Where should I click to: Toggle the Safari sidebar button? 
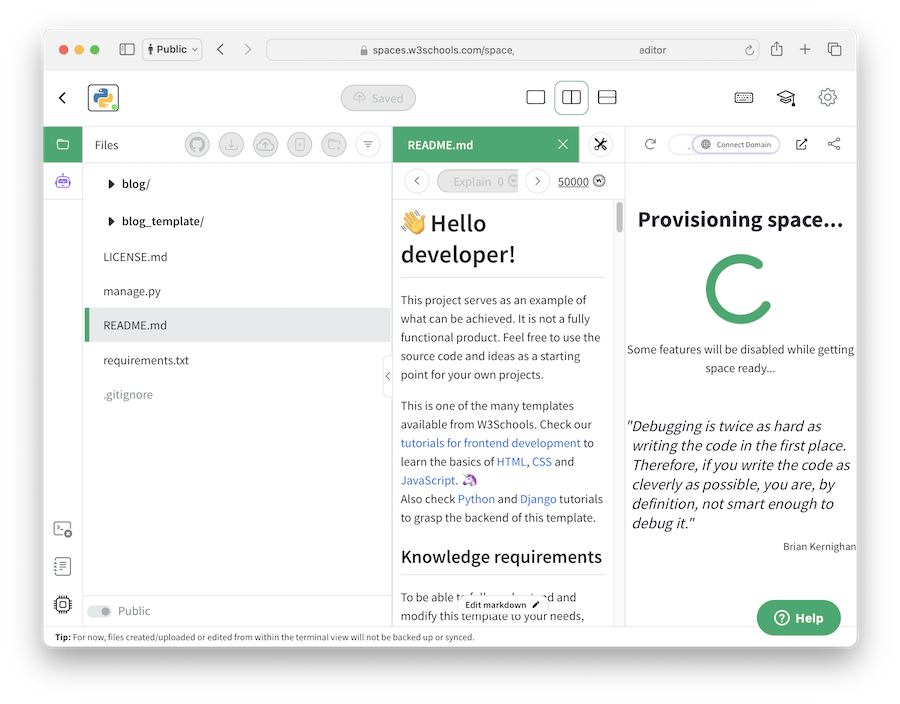pyautogui.click(x=127, y=49)
